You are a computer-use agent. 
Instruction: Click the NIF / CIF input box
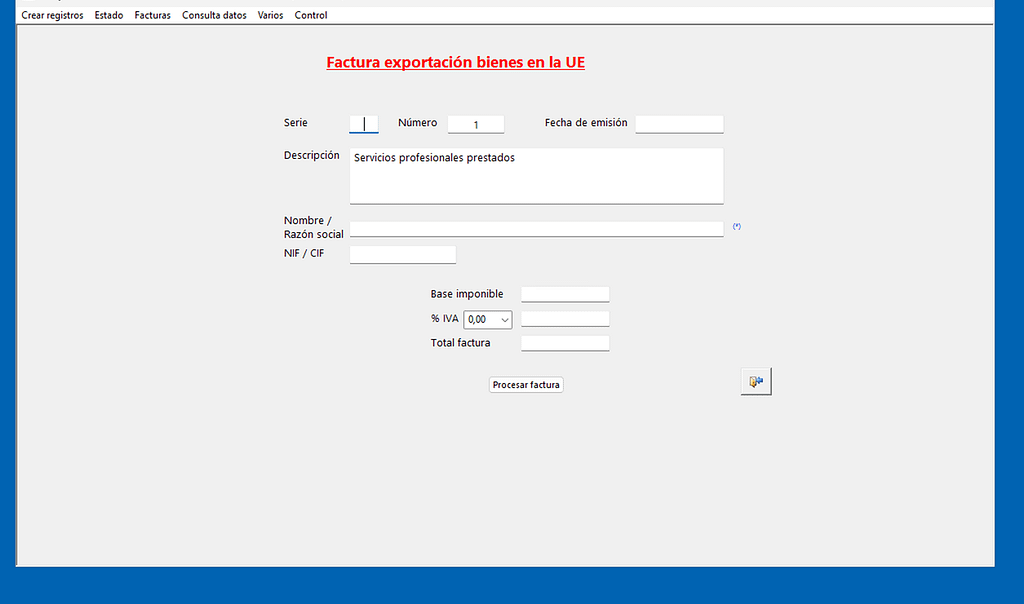403,255
